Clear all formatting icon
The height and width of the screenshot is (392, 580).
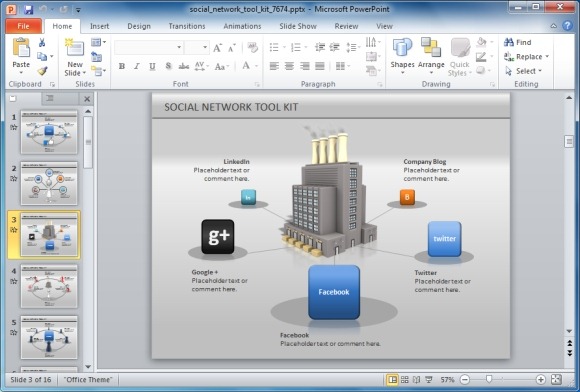pyautogui.click(x=253, y=47)
